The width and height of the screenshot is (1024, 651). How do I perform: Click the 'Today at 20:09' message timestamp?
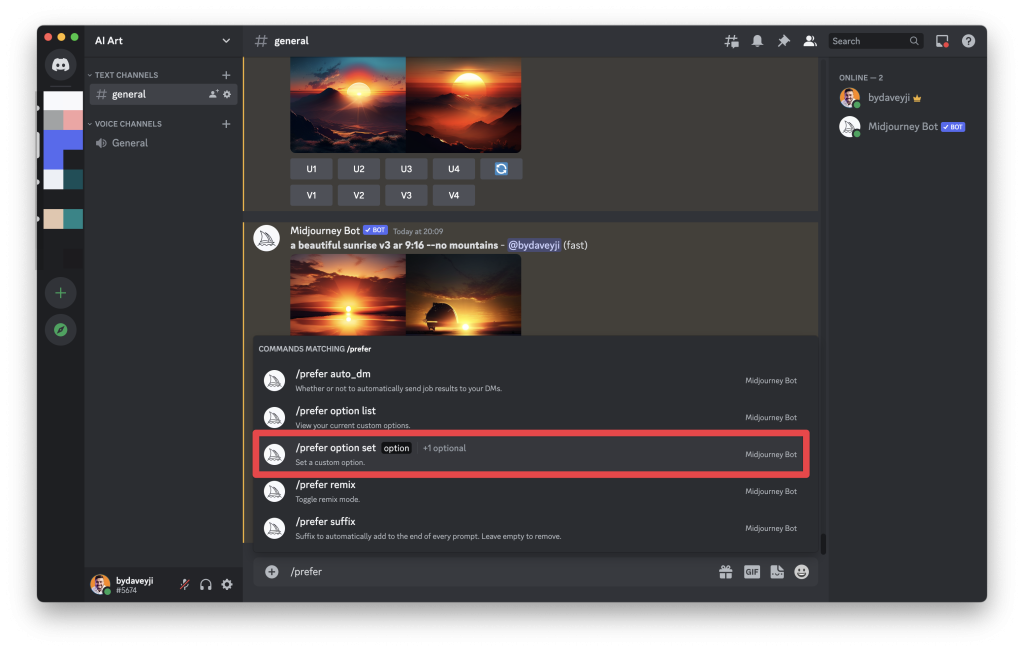[x=418, y=231]
